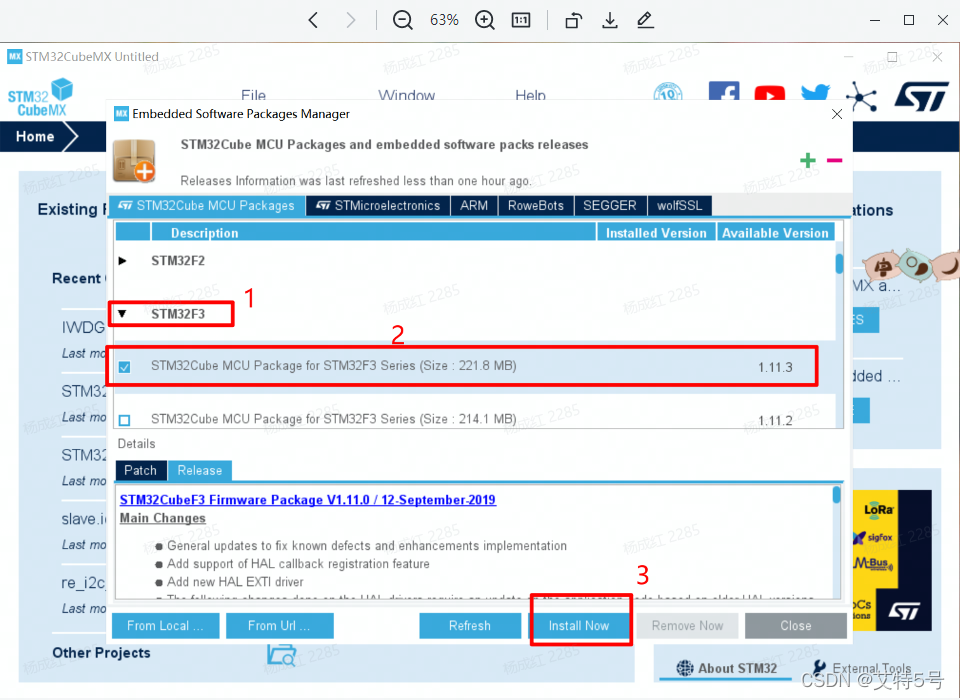The image size is (960, 700).
Task: Show image at actual 1:1 size
Action: (x=520, y=20)
